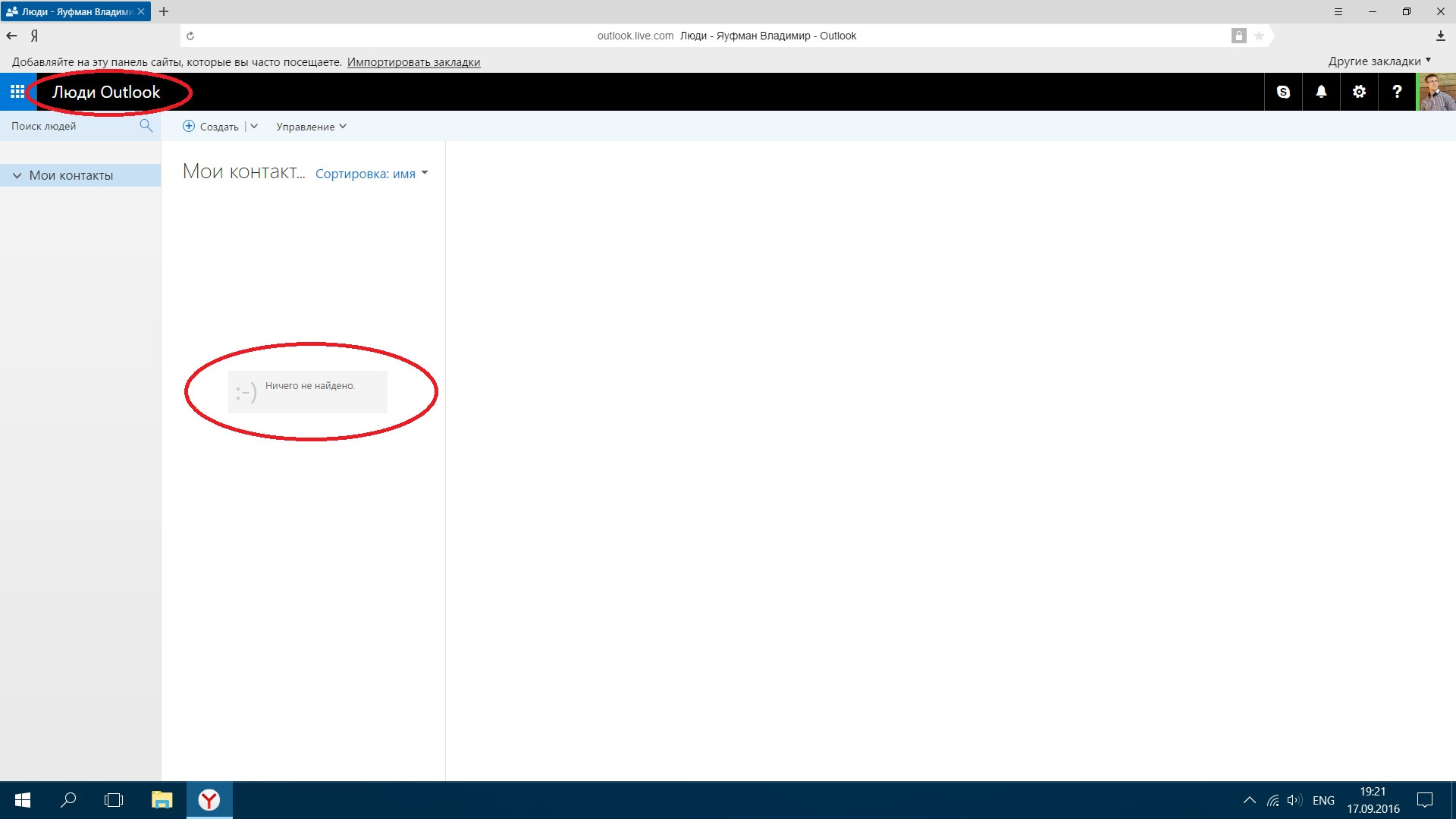Viewport: 1456px width, 819px height.
Task: Click the "Импортировать закладки" link
Action: pyautogui.click(x=413, y=62)
